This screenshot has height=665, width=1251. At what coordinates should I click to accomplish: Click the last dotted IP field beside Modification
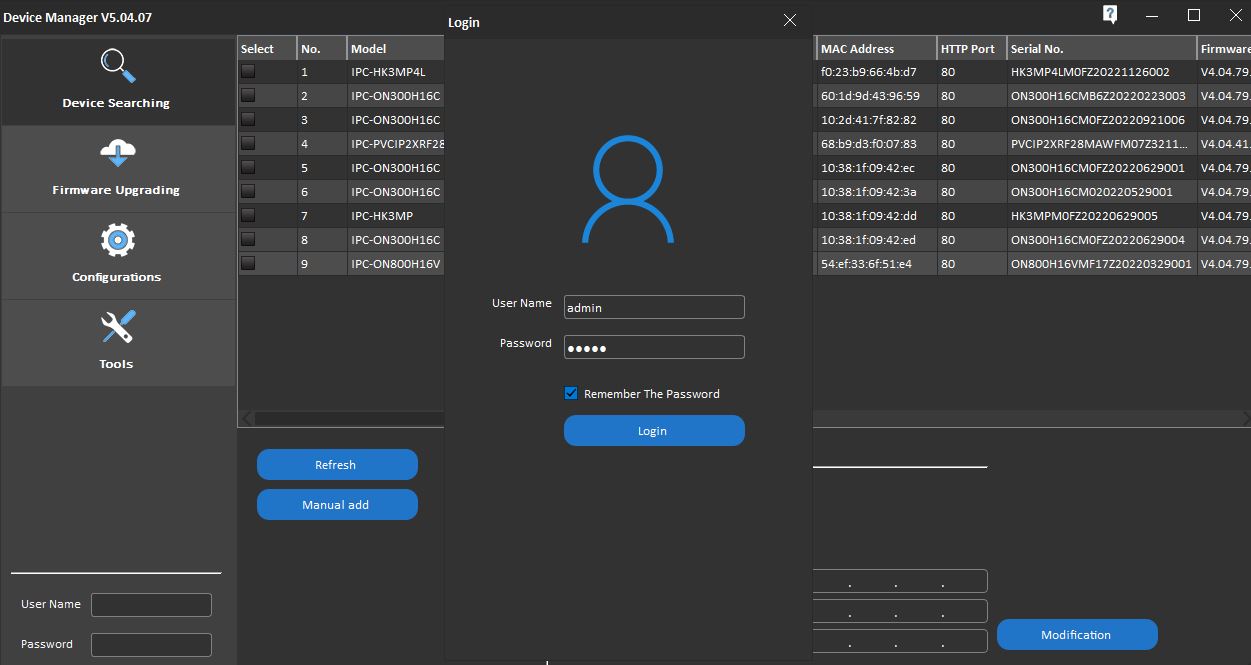[x=900, y=641]
